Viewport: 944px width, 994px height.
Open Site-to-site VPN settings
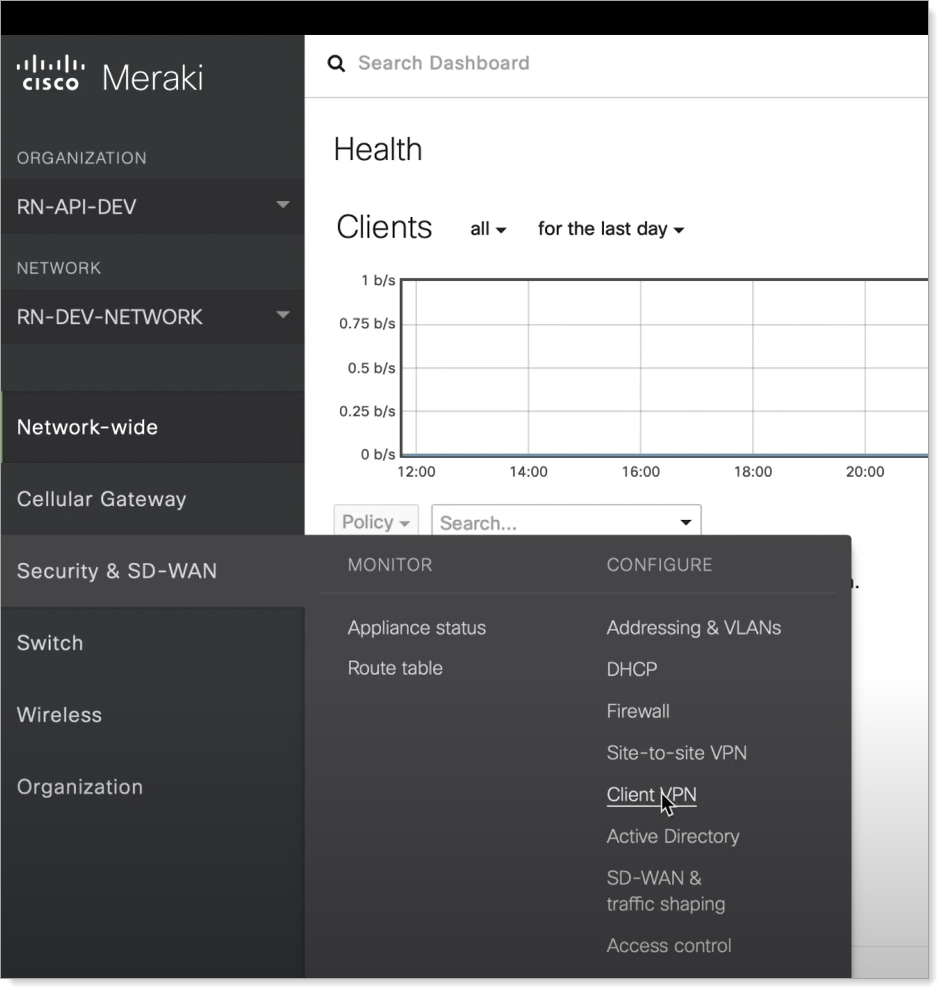[x=676, y=752]
